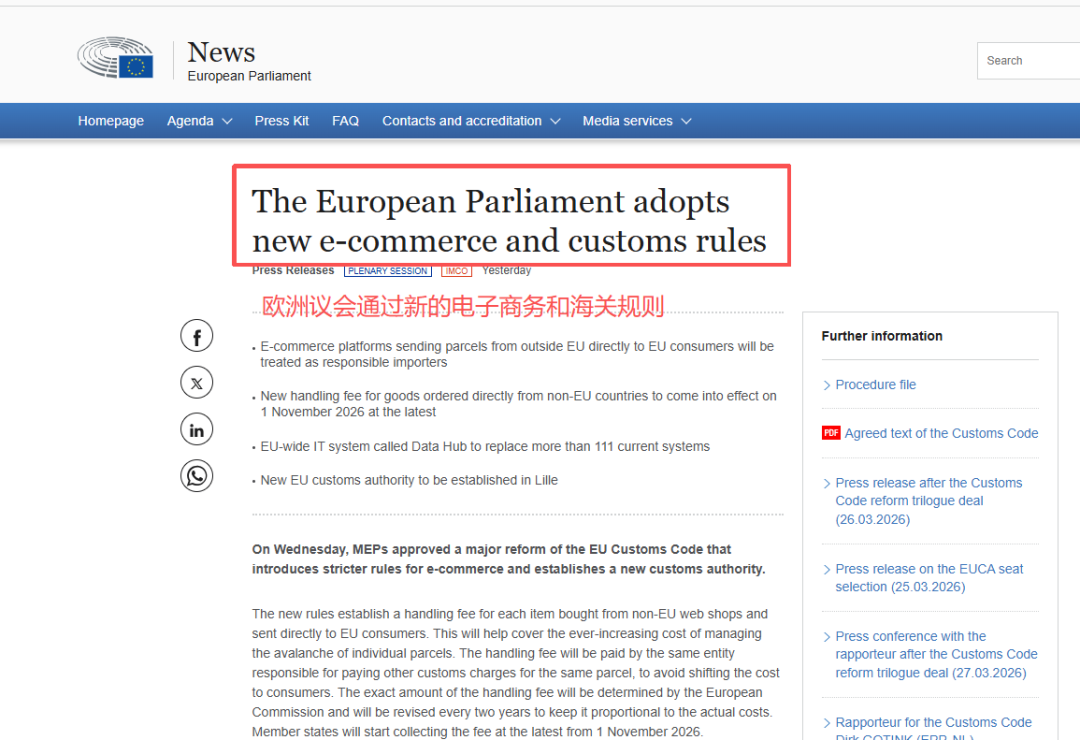Viewport: 1080px width, 740px height.
Task: Click the Yesterday publication date
Action: tap(506, 270)
